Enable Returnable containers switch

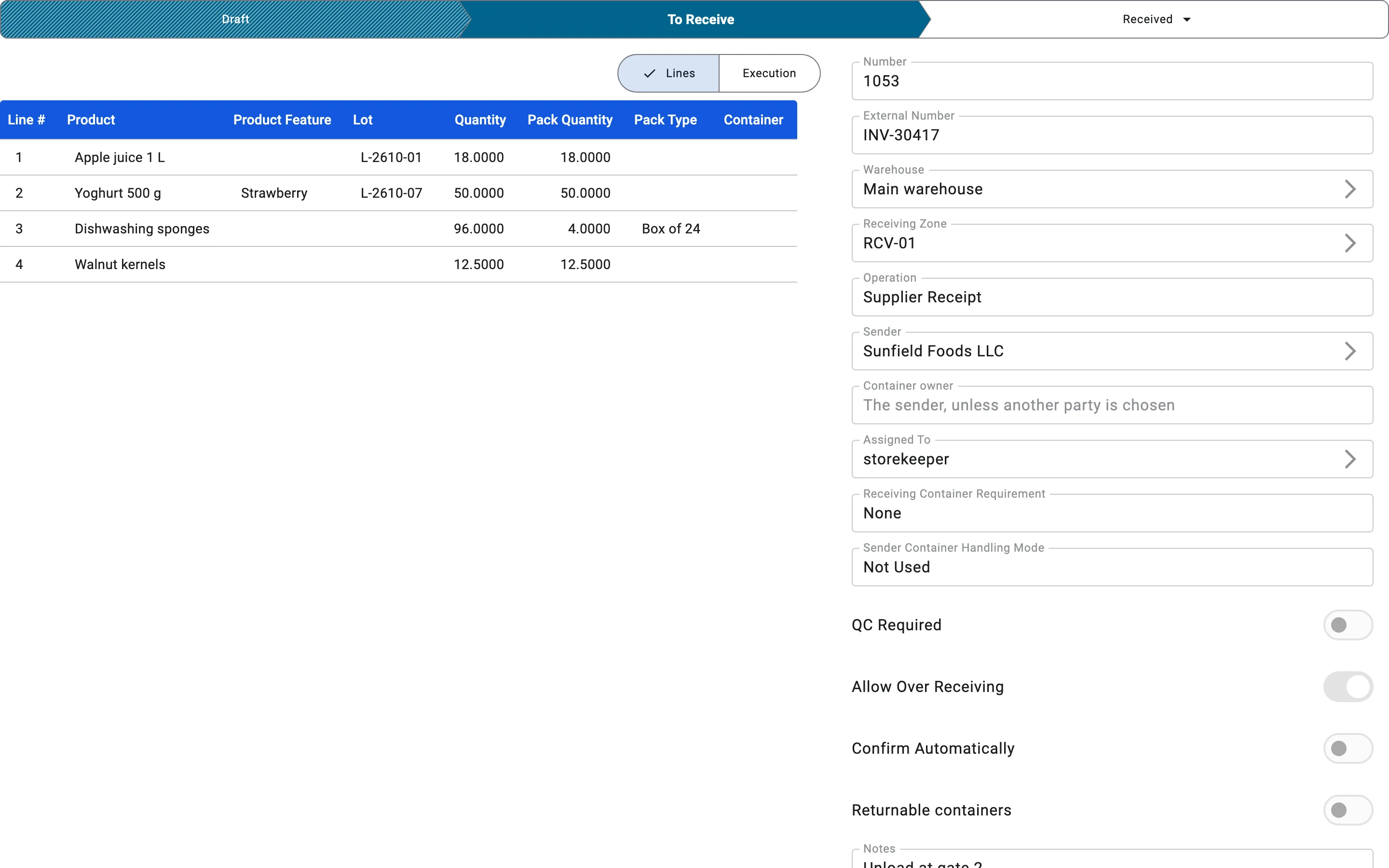(x=1348, y=810)
